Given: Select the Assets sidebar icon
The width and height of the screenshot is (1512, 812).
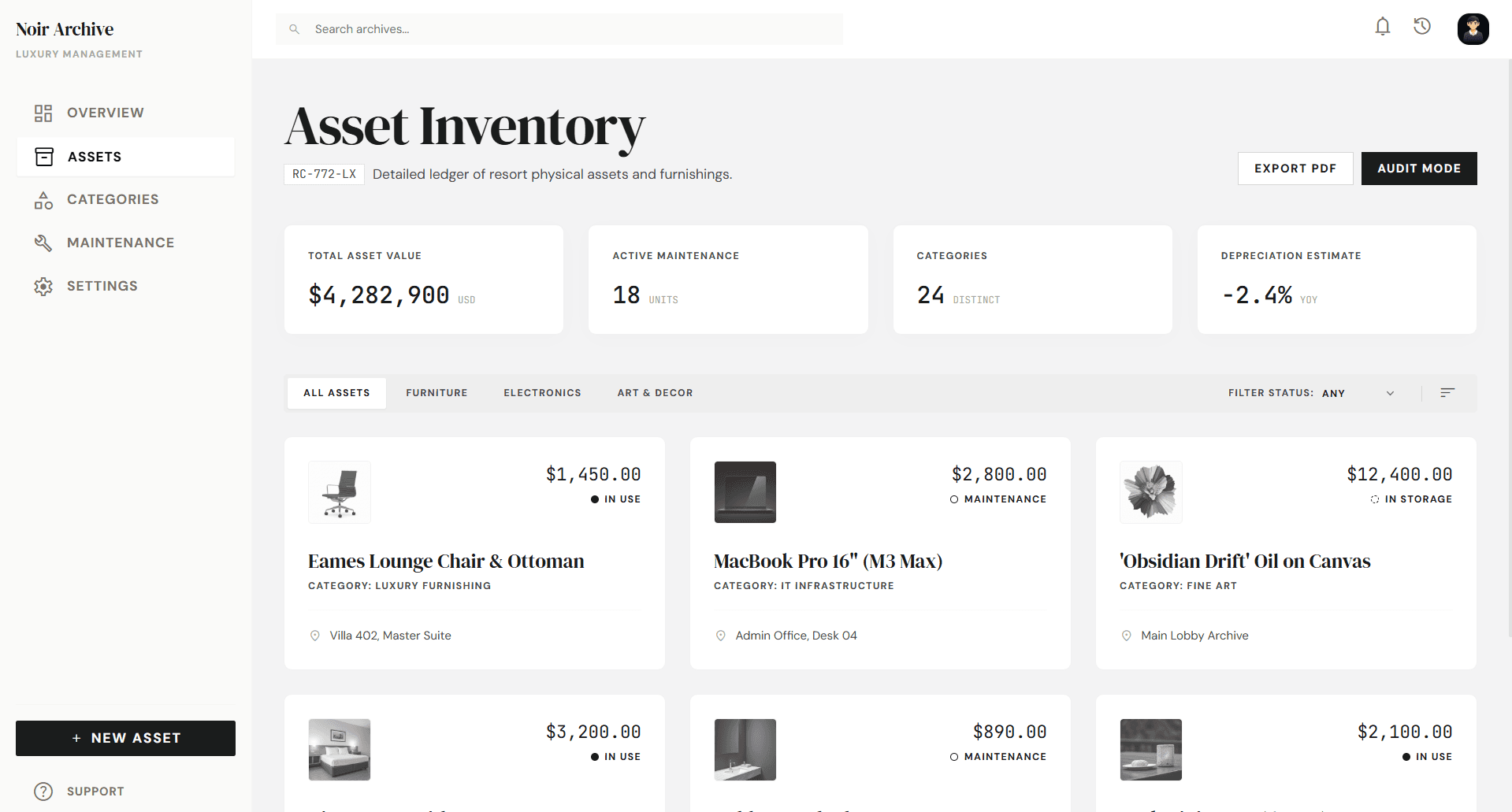Looking at the screenshot, I should click(x=43, y=156).
